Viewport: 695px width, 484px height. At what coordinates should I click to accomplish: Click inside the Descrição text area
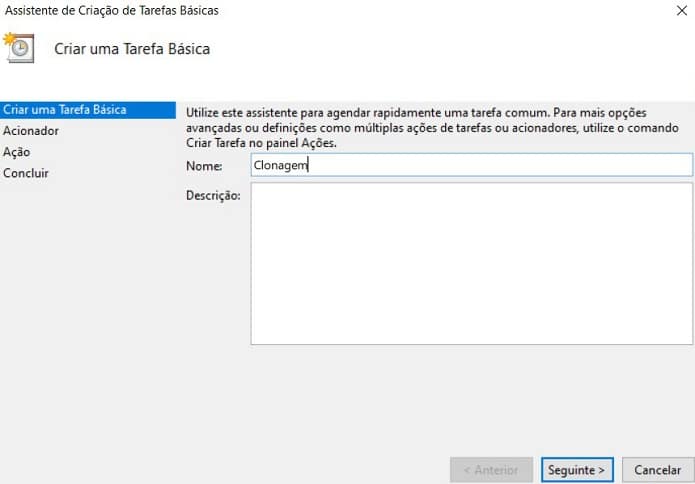(x=470, y=263)
